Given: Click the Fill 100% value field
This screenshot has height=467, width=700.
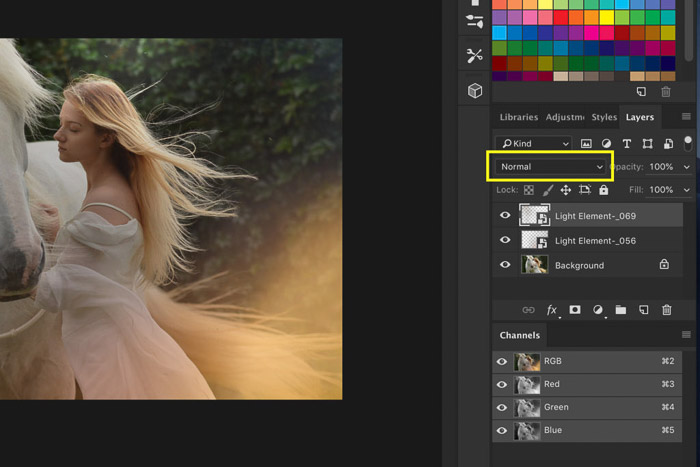Looking at the screenshot, I should pos(661,190).
